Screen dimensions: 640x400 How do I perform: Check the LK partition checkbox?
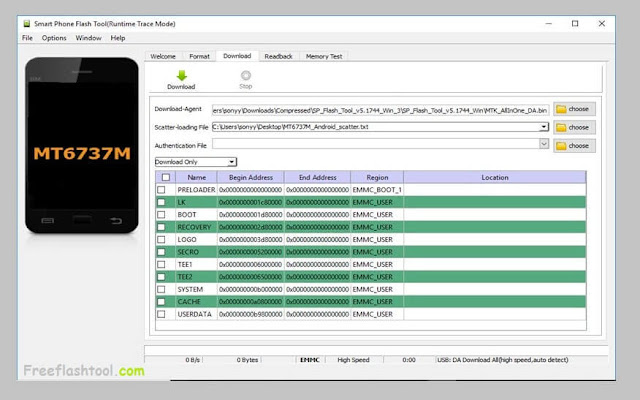click(161, 202)
